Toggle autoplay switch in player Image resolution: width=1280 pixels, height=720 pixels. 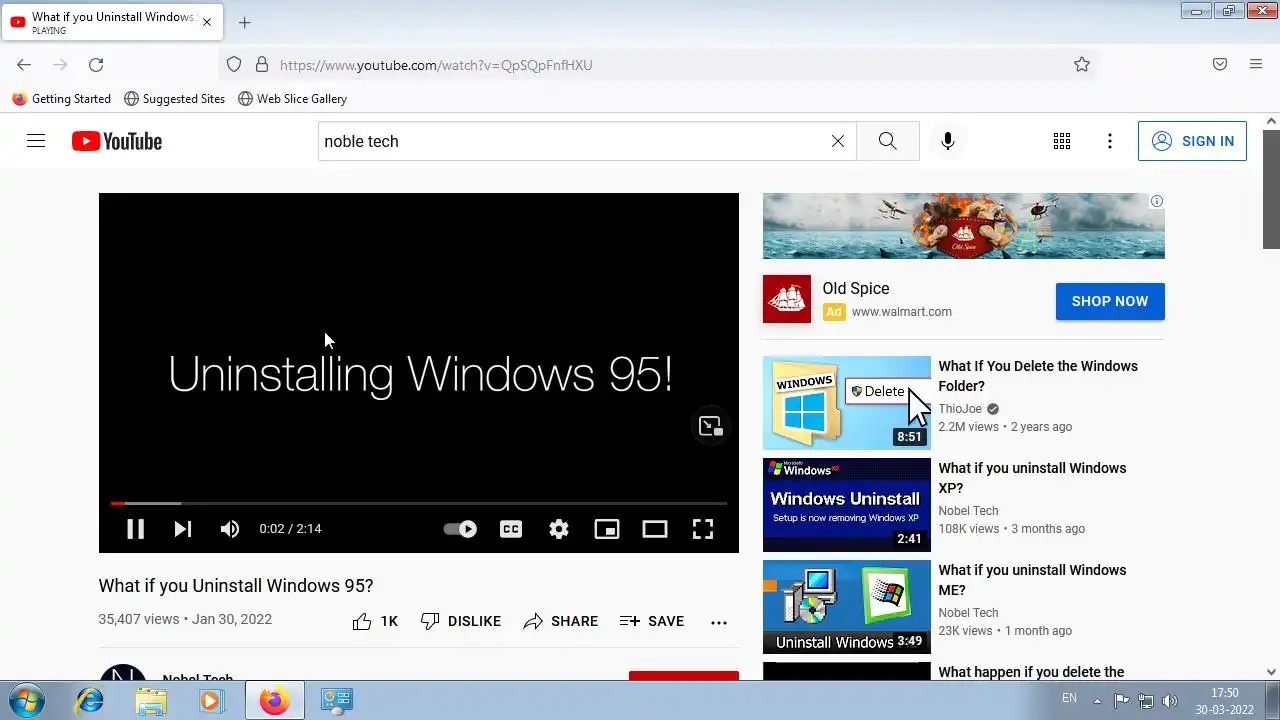(460, 529)
